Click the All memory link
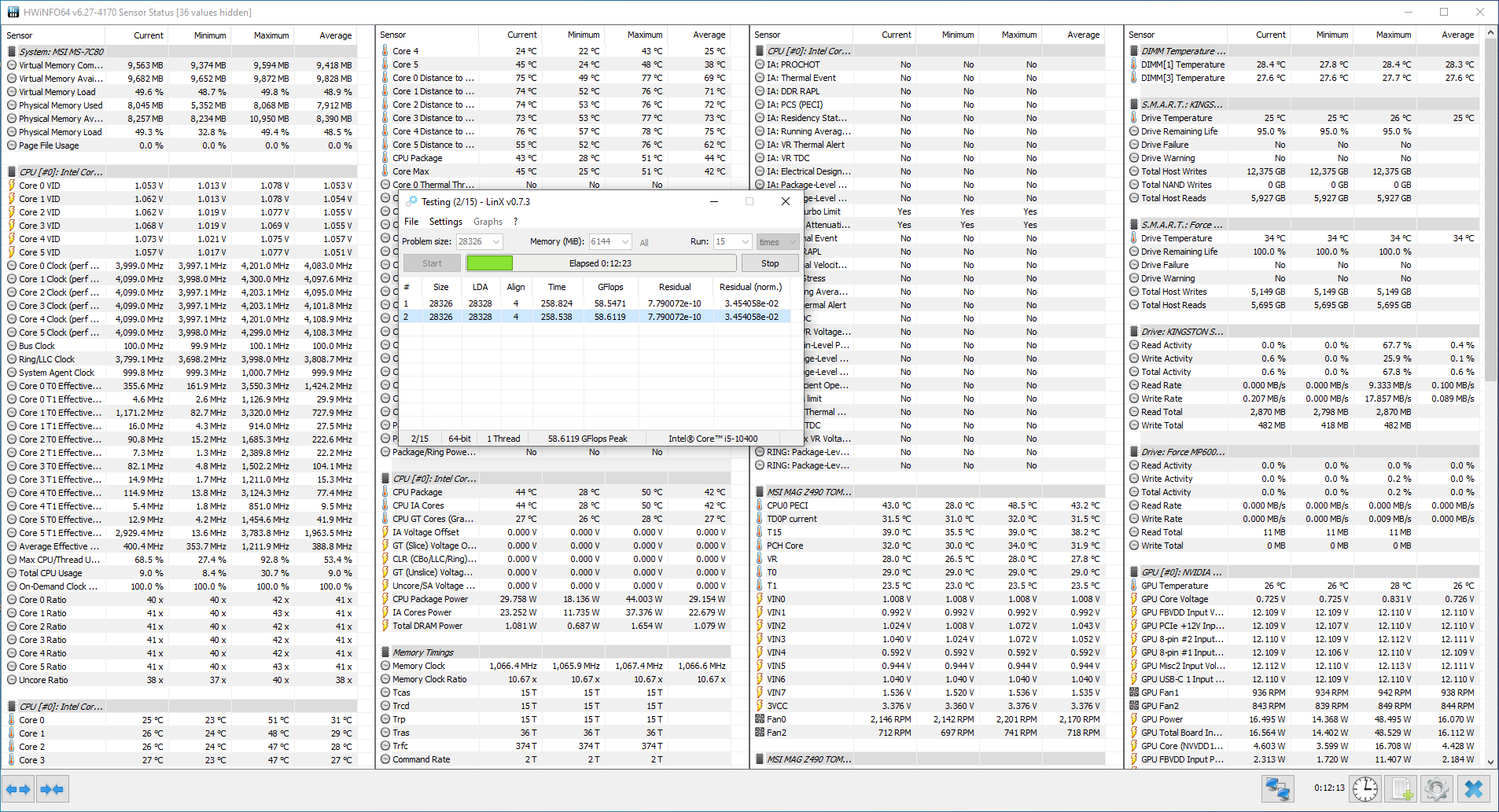Image resolution: width=1499 pixels, height=812 pixels. [644, 242]
